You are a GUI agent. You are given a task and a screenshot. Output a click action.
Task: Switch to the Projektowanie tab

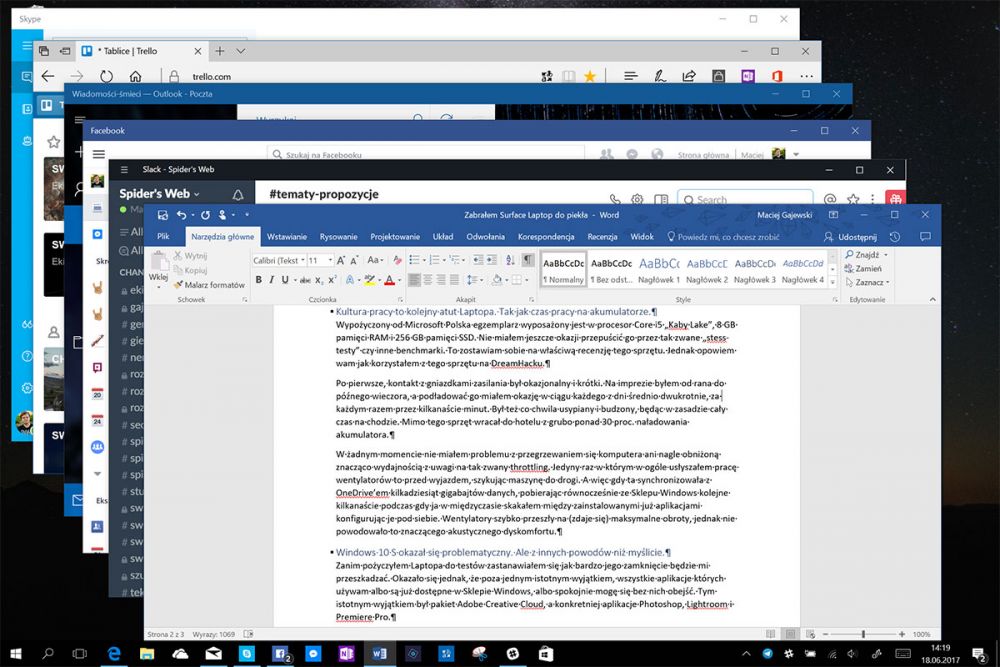pos(395,237)
